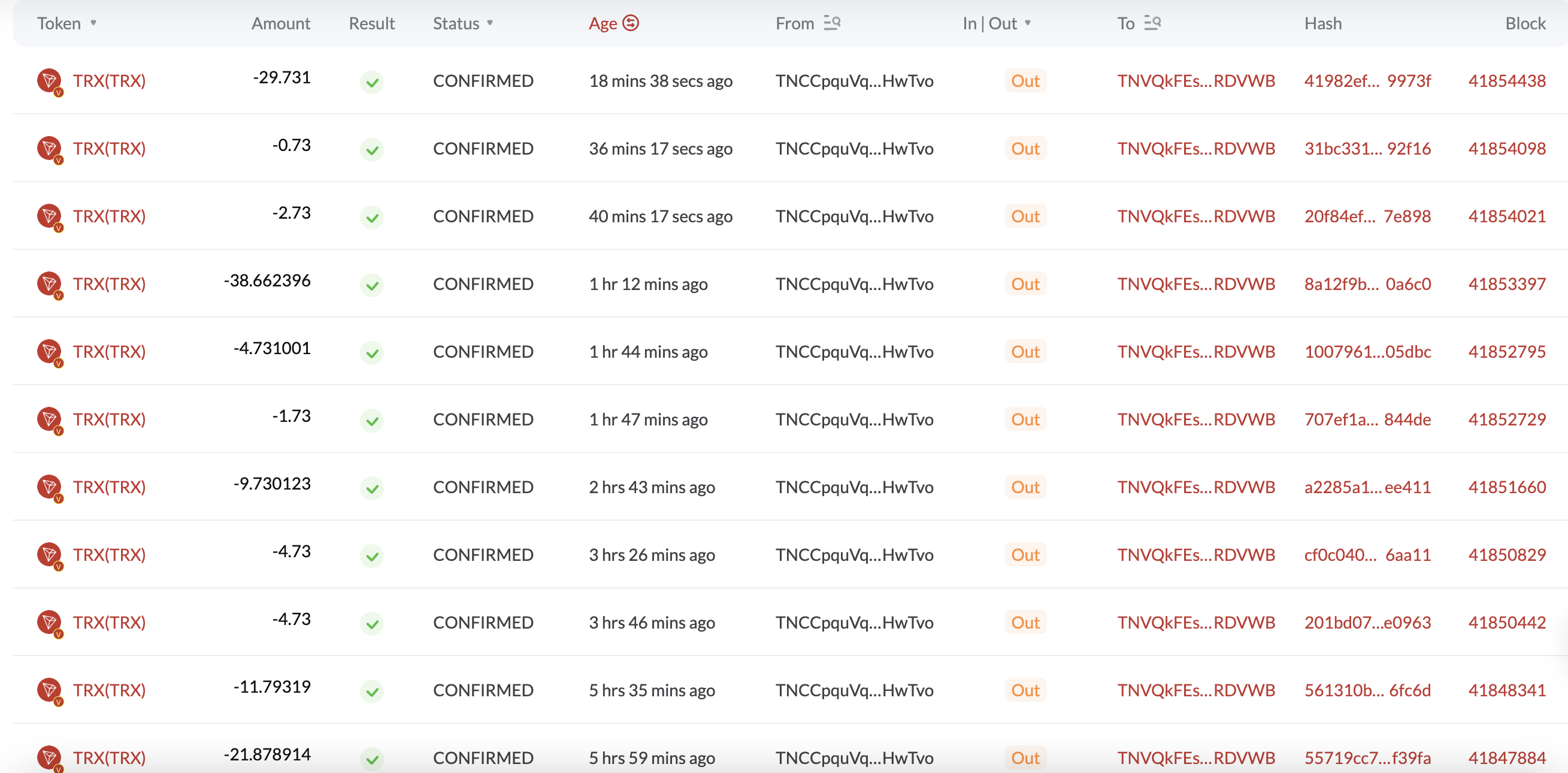Click result checkmark for -9.730123 transfer

pyautogui.click(x=372, y=488)
